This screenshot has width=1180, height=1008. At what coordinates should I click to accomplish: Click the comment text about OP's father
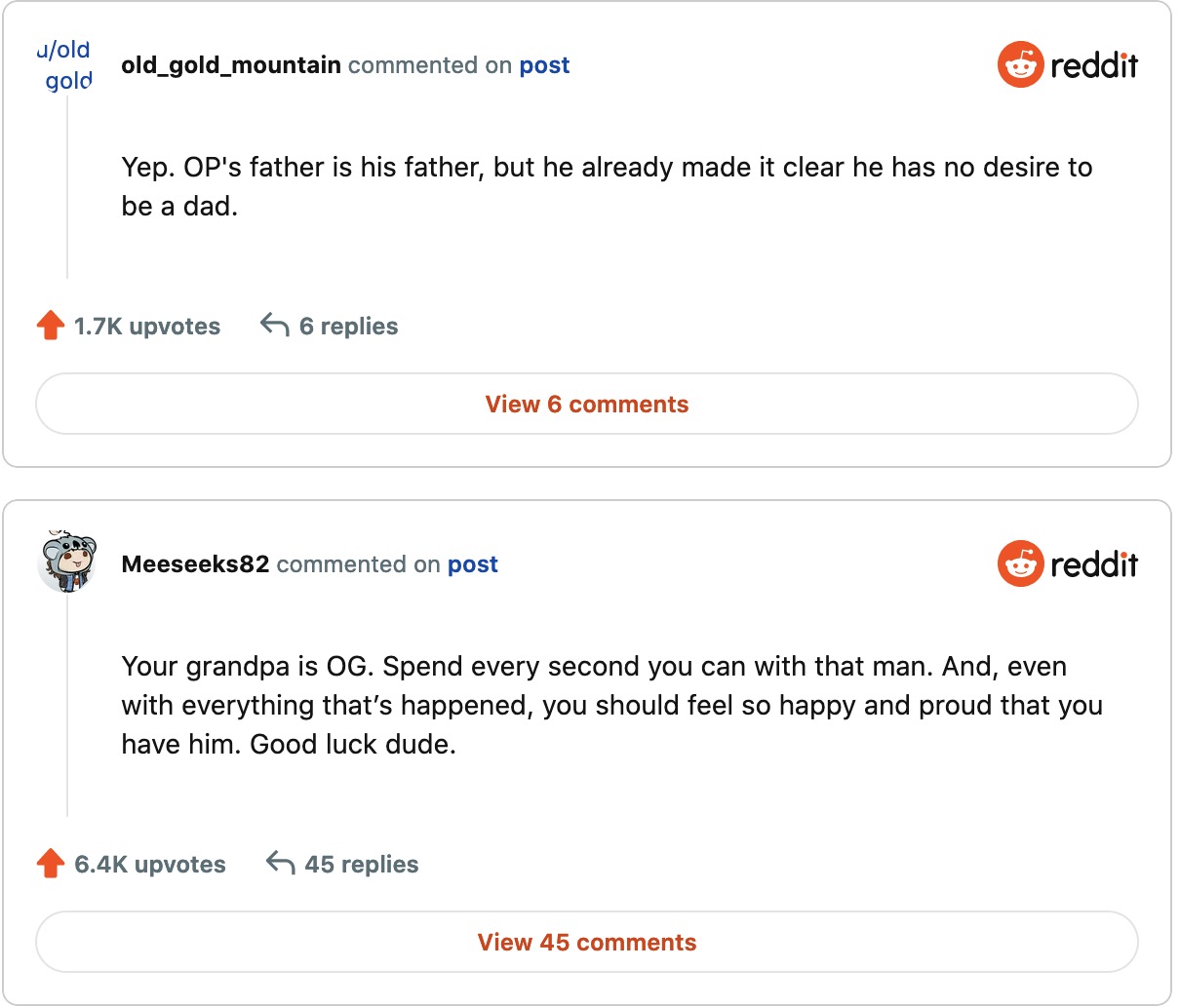point(607,186)
